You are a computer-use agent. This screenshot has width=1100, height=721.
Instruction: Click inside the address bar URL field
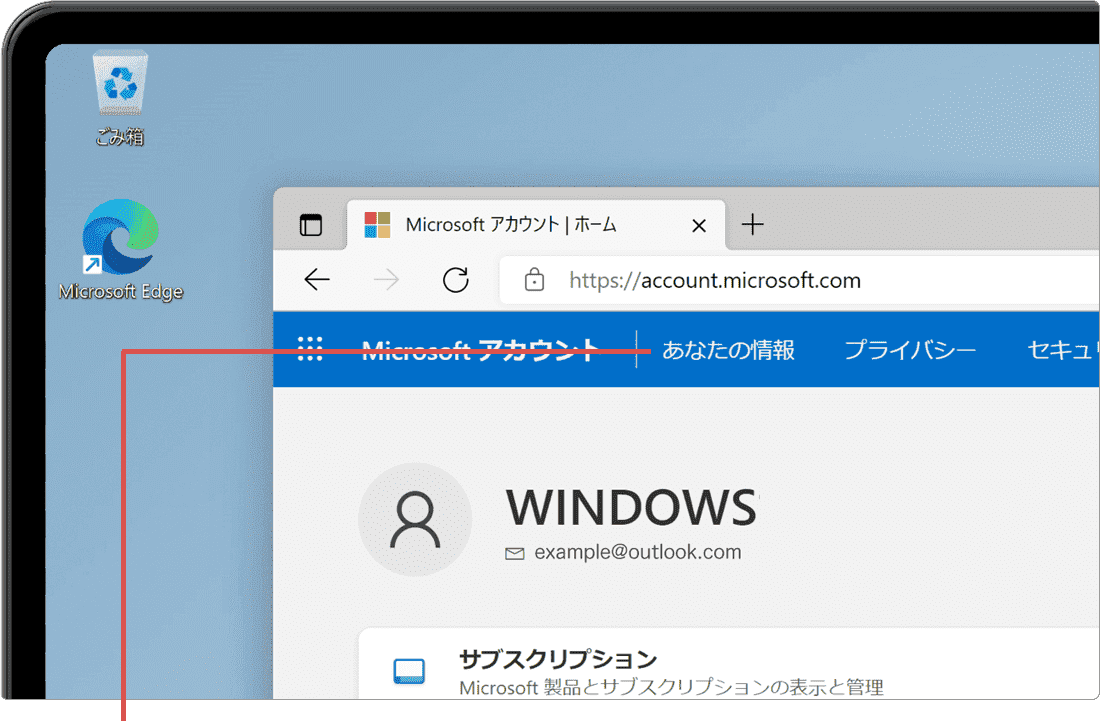coord(715,280)
